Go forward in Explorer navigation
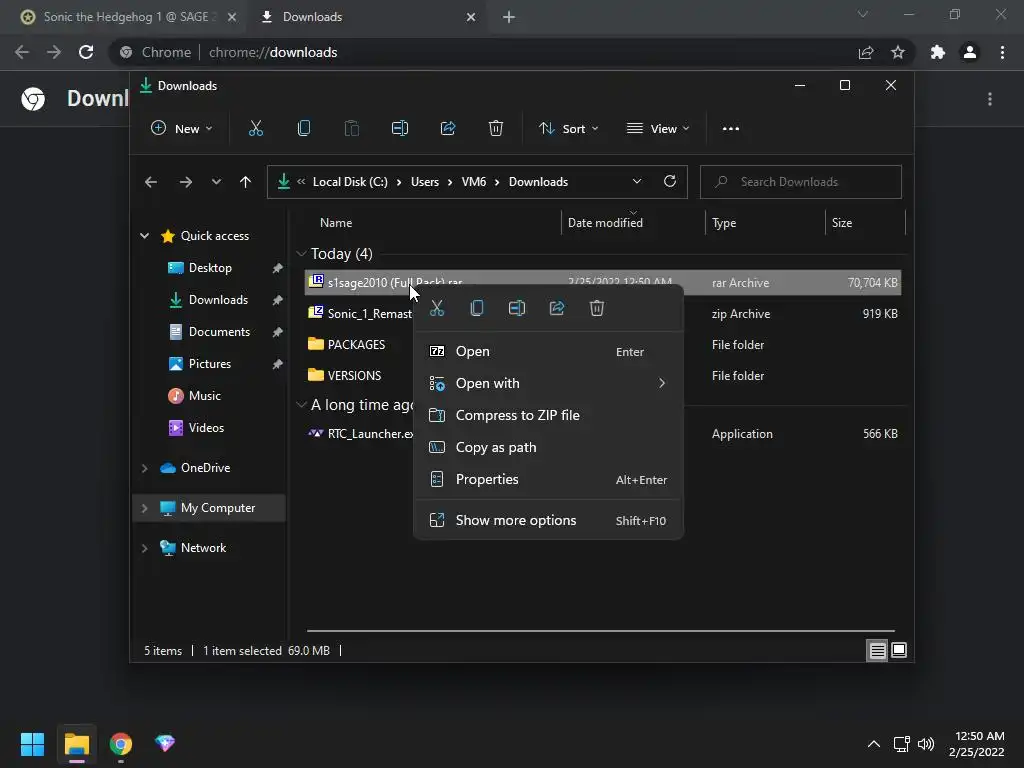The image size is (1024, 768). tap(185, 182)
